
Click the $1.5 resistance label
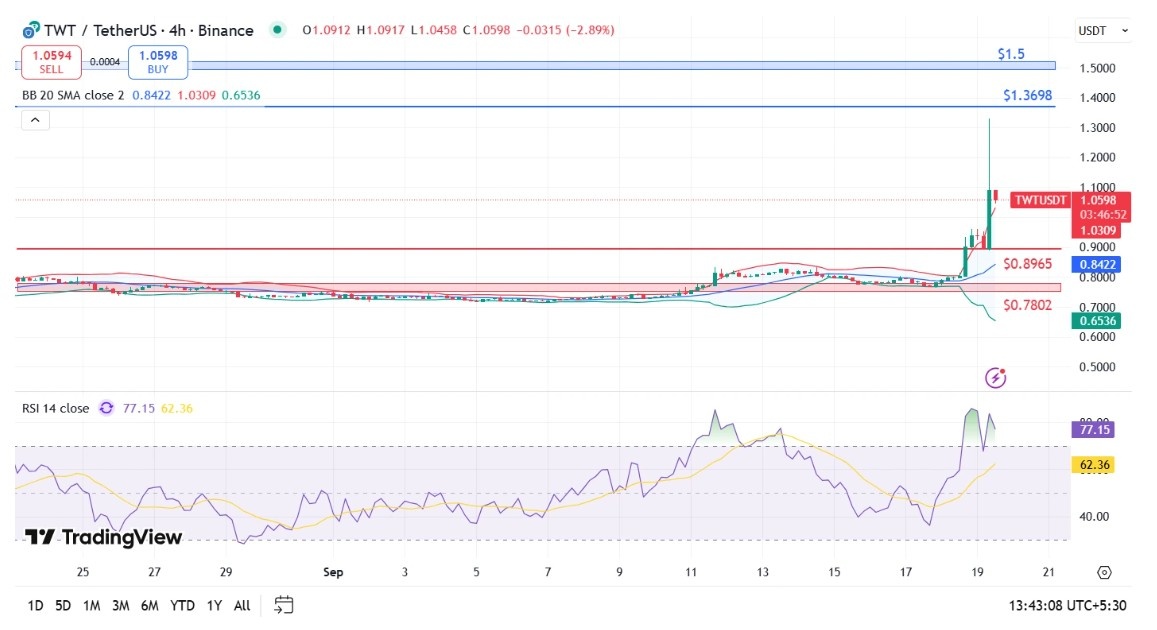tap(1011, 54)
